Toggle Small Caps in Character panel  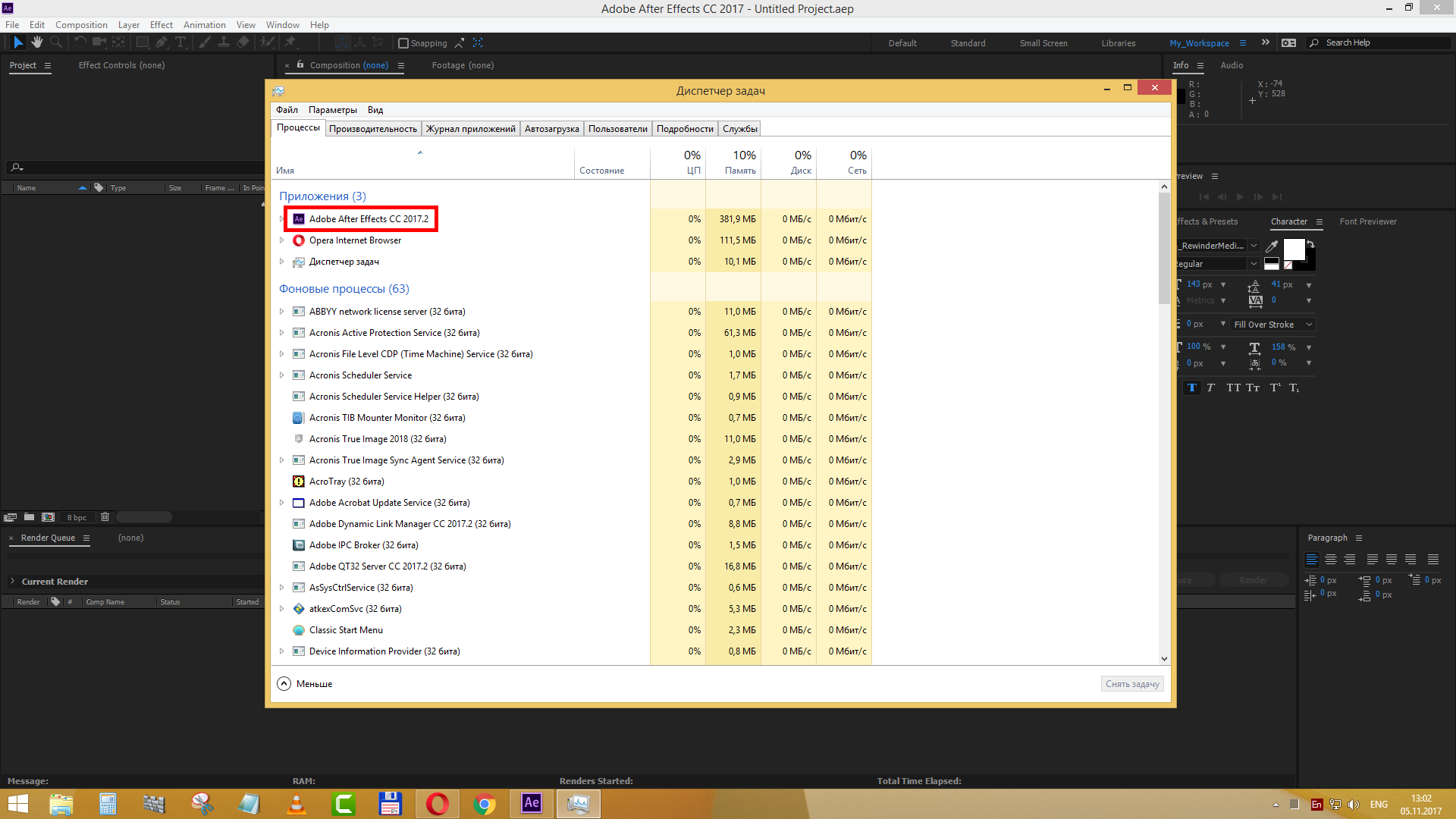pyautogui.click(x=1253, y=388)
